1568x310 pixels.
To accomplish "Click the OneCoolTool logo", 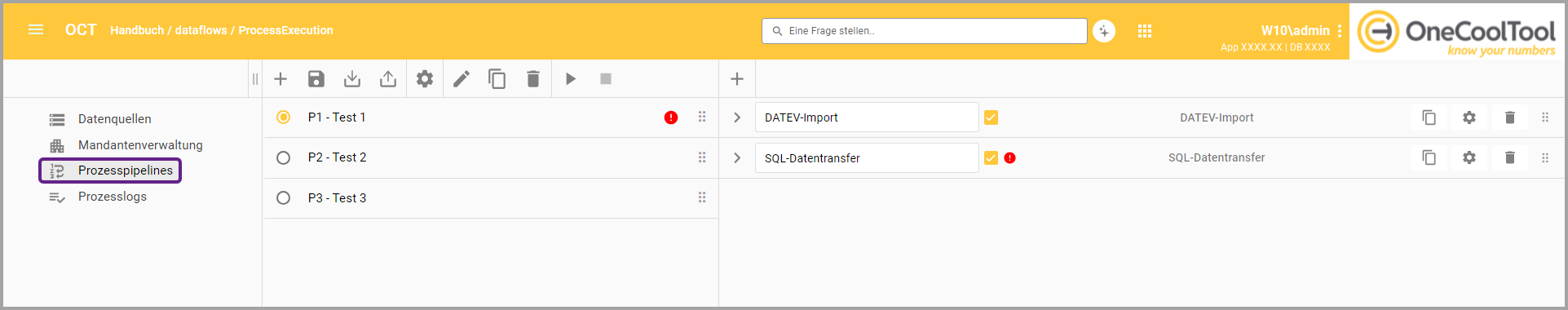I will pyautogui.click(x=1457, y=33).
